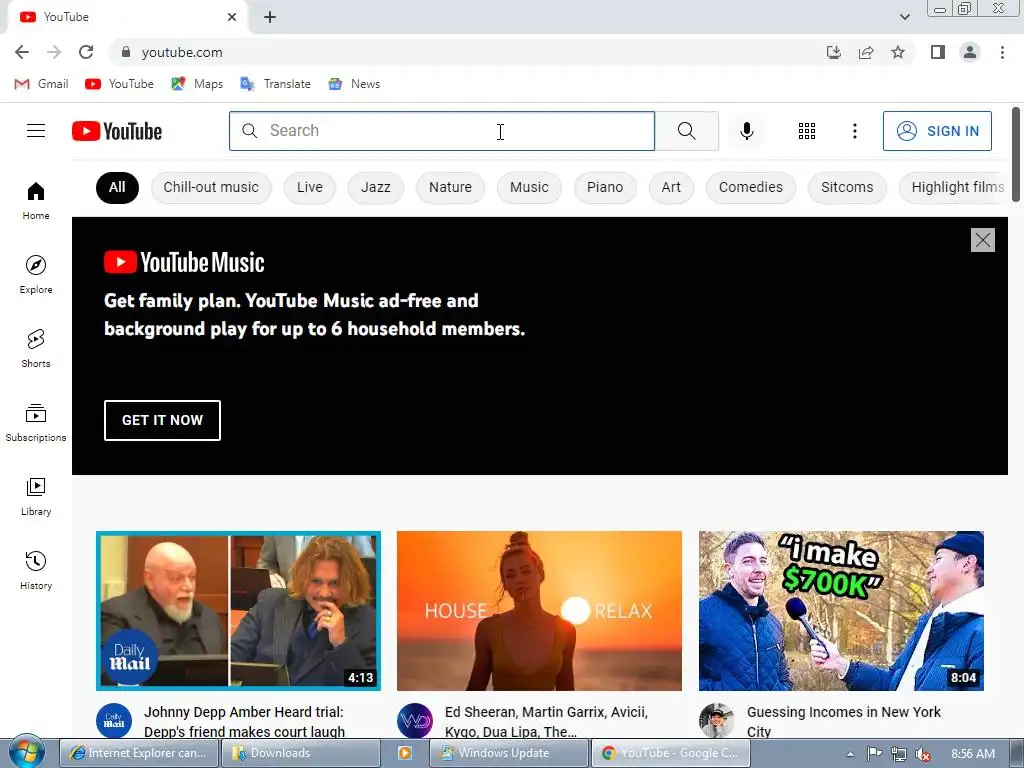The height and width of the screenshot is (768, 1024).
Task: Toggle the Chrome side panel icon
Action: (x=938, y=52)
